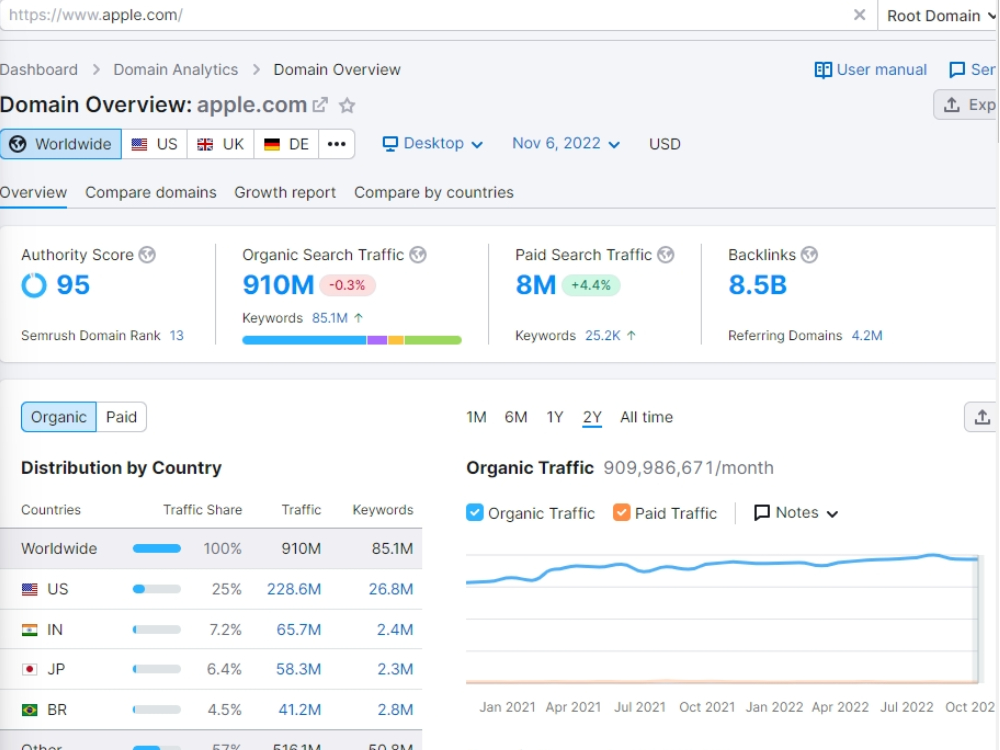1000x750 pixels.
Task: Click the organic keywords up arrow
Action: pyautogui.click(x=358, y=318)
